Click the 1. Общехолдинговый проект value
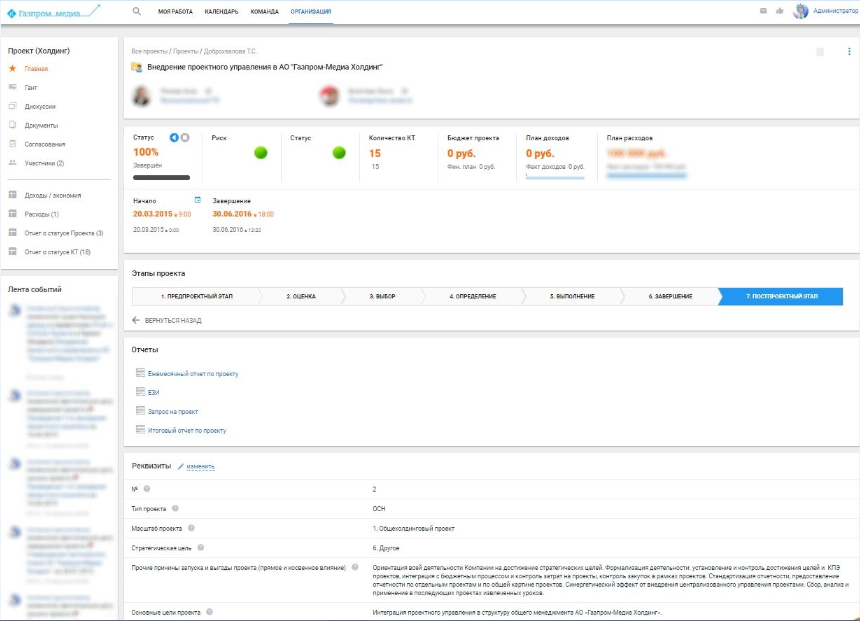 414,529
